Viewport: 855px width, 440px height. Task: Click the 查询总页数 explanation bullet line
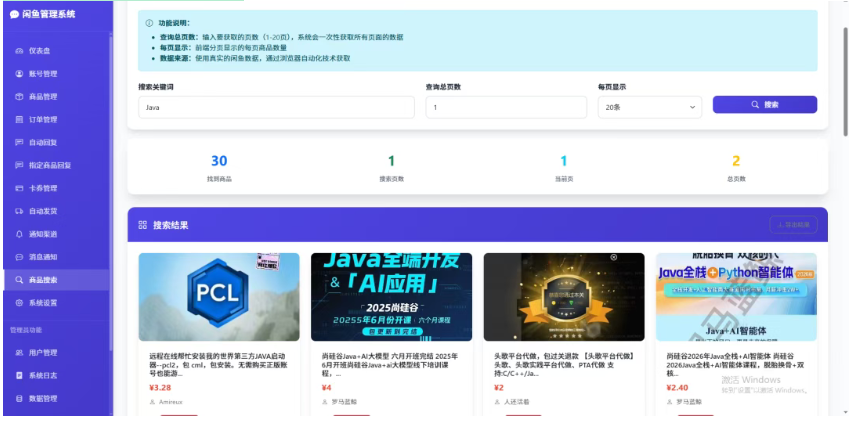pos(281,37)
